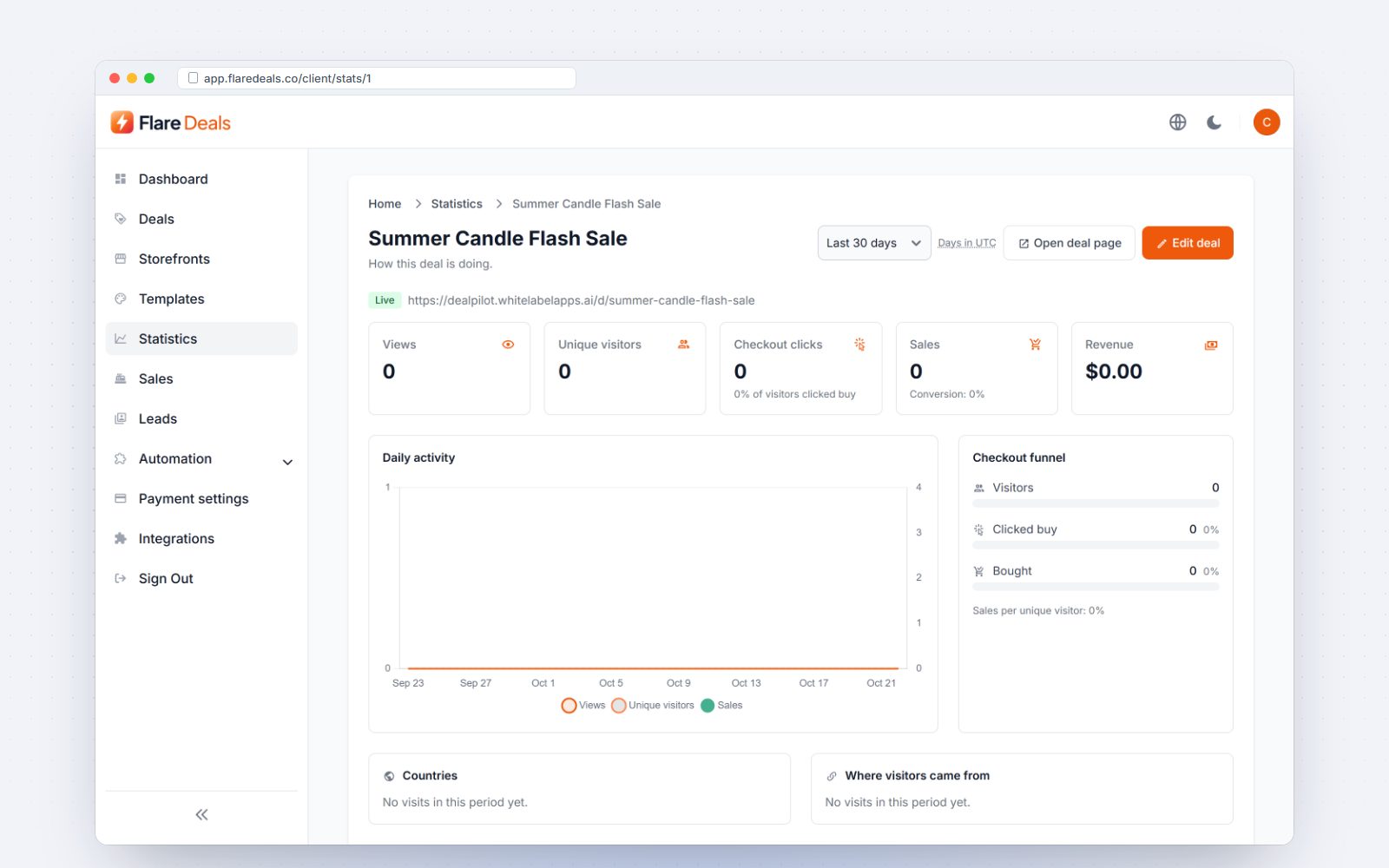The width and height of the screenshot is (1389, 868).
Task: Select the Statistics chart icon in sidebar
Action: (121, 339)
